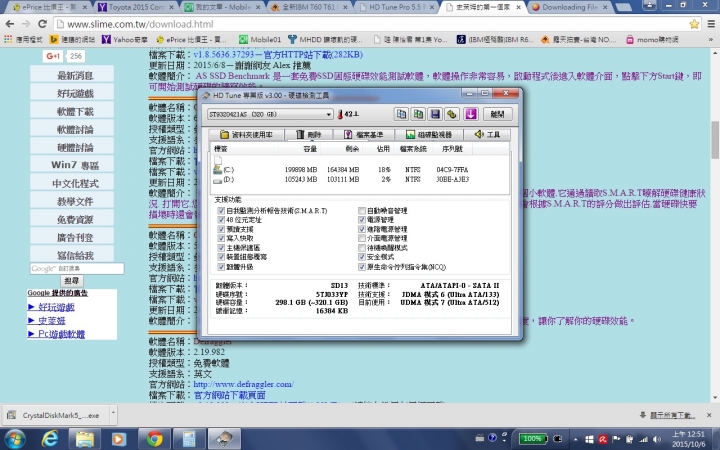Viewport: 720px width, 450px height.
Task: Click the Chrome icon on the taskbar
Action: tap(154, 439)
